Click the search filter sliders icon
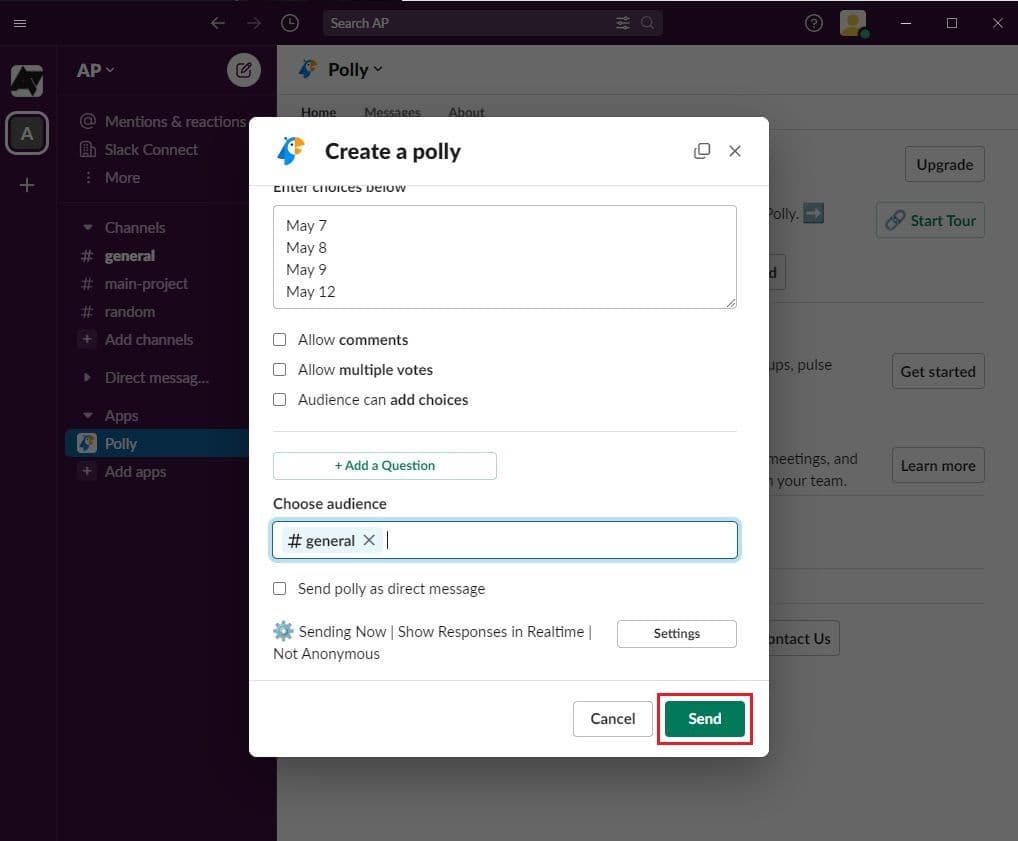This screenshot has height=841, width=1018. point(623,23)
